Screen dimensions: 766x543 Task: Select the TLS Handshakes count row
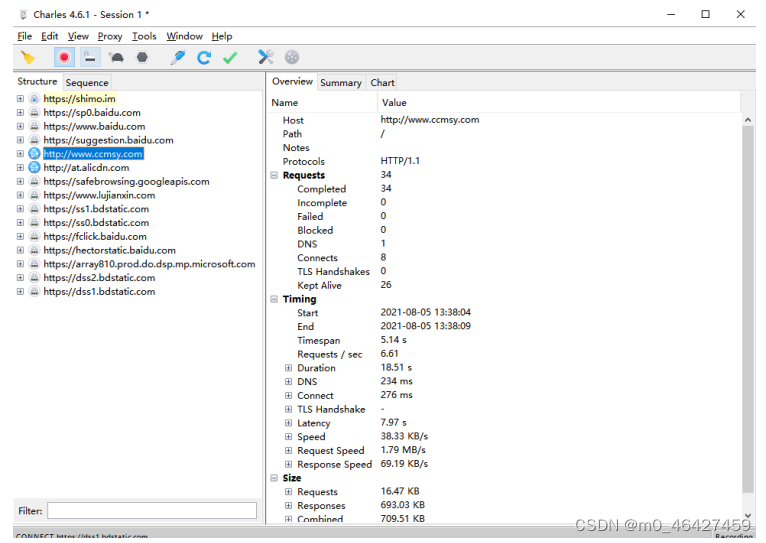click(504, 272)
